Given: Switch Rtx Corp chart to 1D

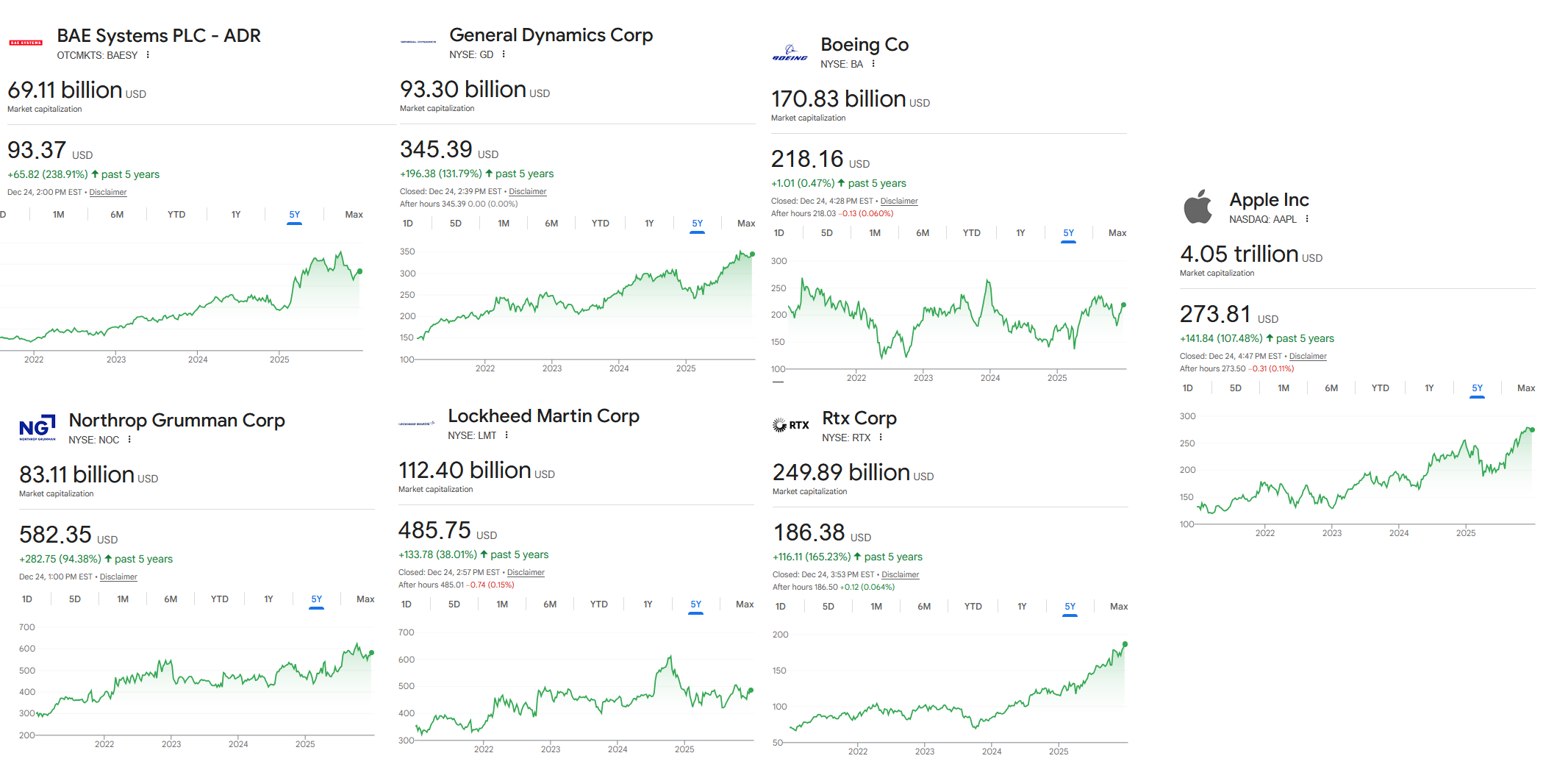Looking at the screenshot, I should 781,607.
